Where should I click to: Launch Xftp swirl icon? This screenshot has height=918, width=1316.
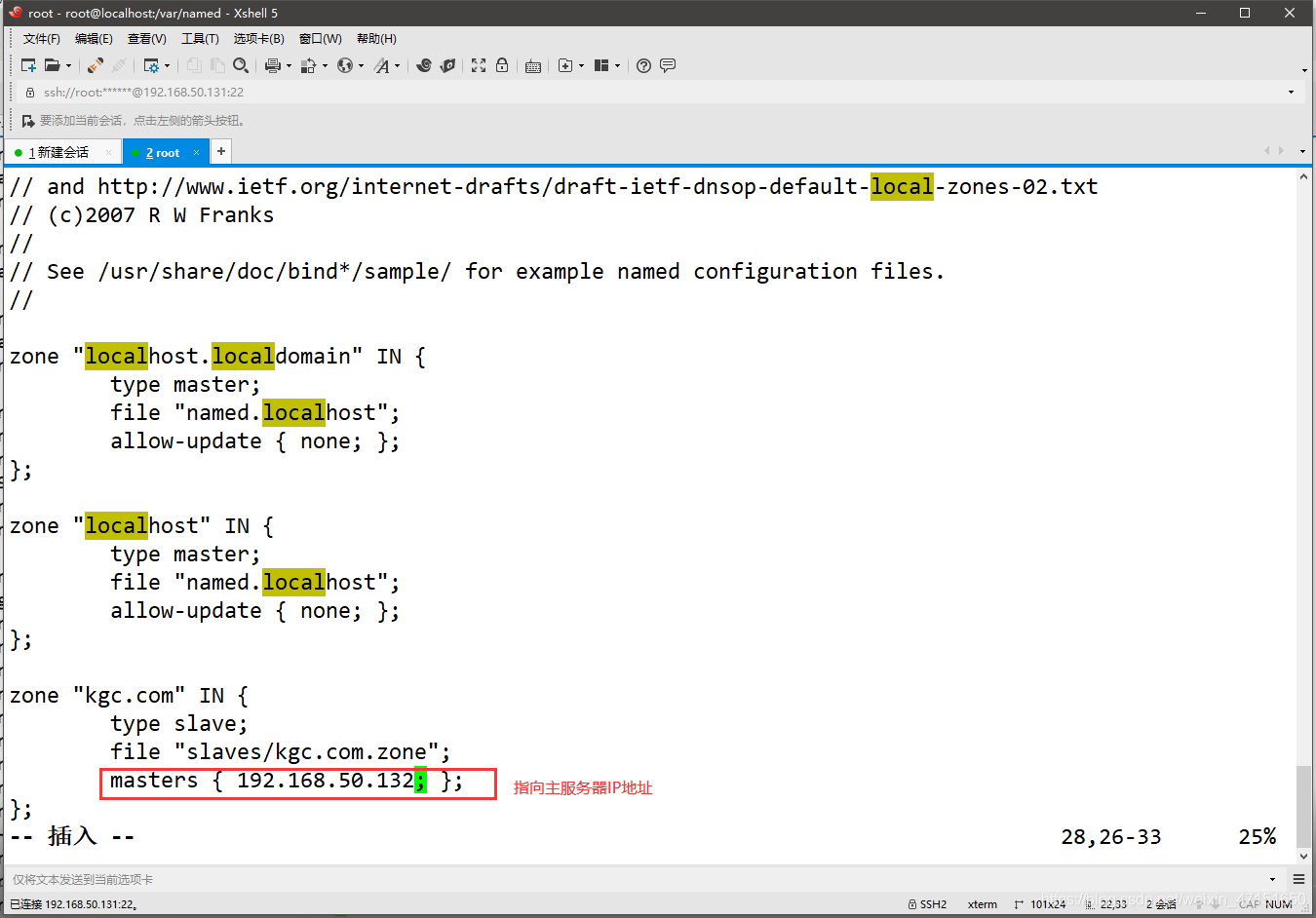[423, 65]
